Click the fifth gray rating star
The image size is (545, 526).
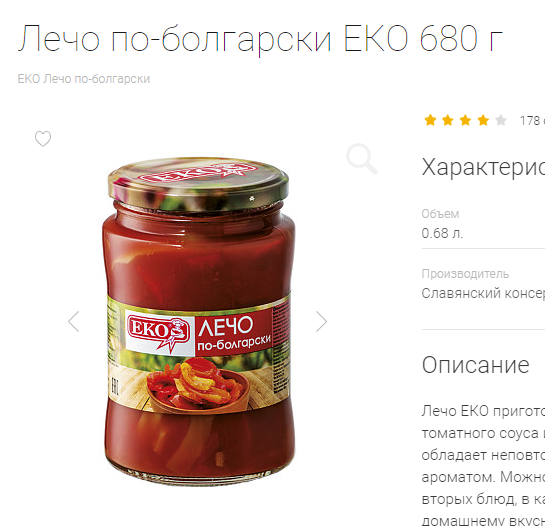pyautogui.click(x=501, y=120)
